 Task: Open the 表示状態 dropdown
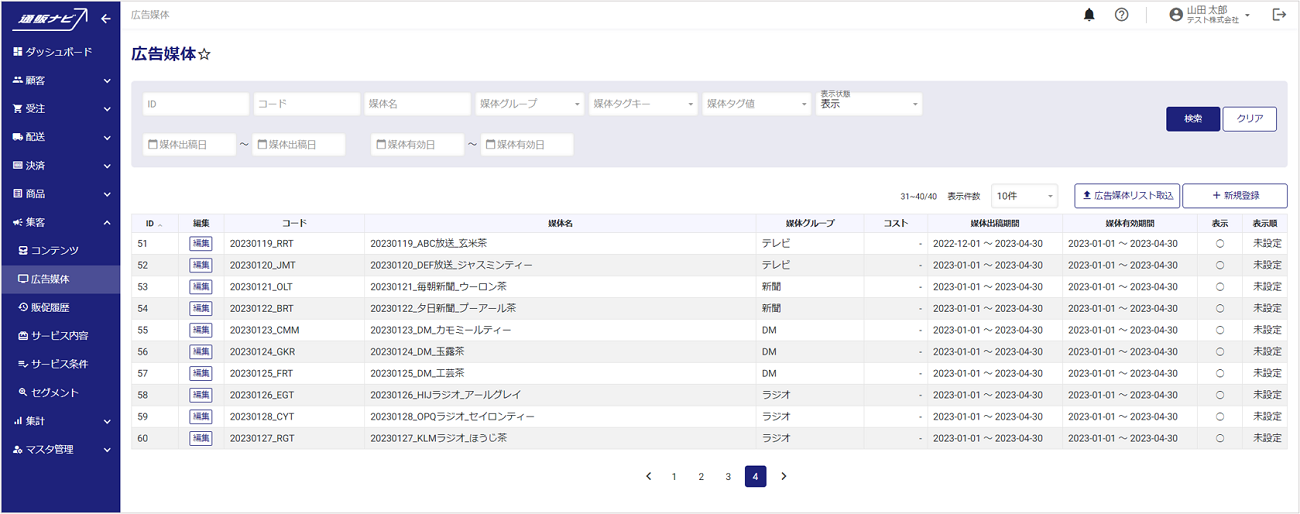(868, 104)
